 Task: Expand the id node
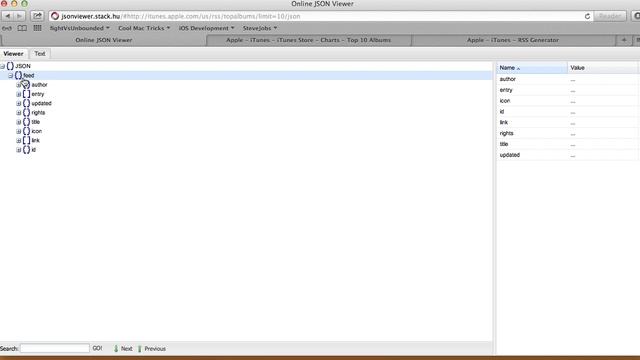[19, 150]
